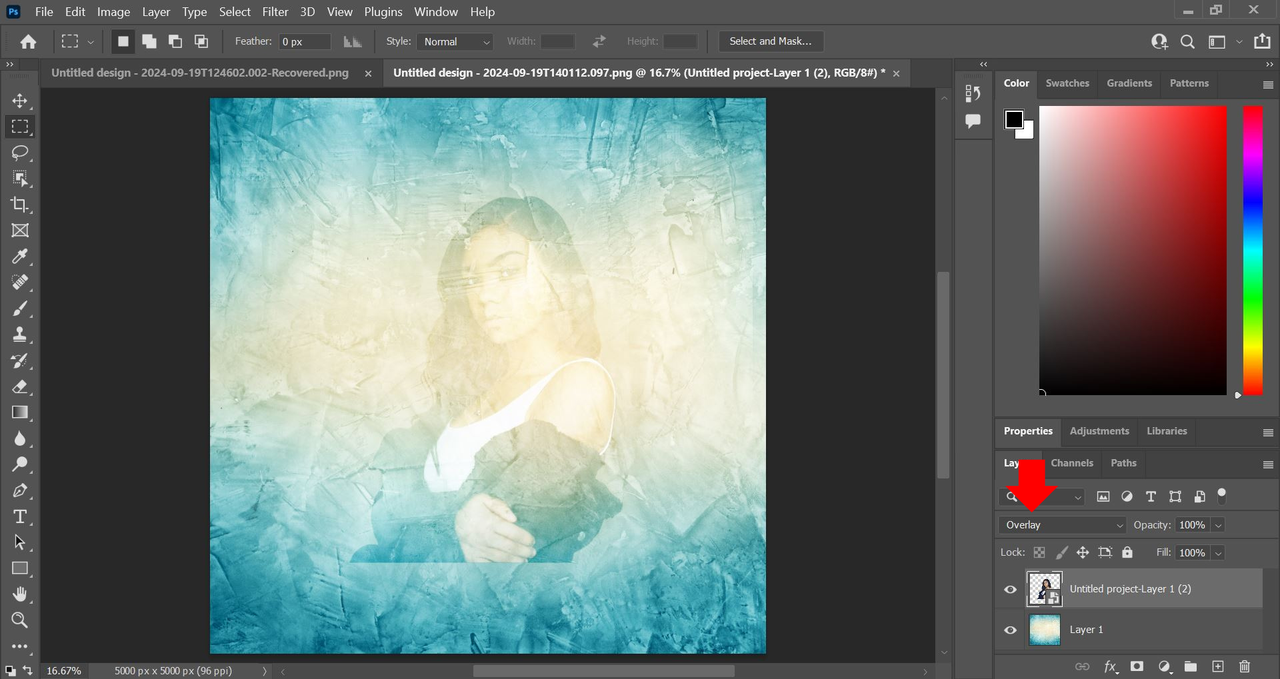
Task: Select the Horizontal Type tool
Action: (x=19, y=517)
